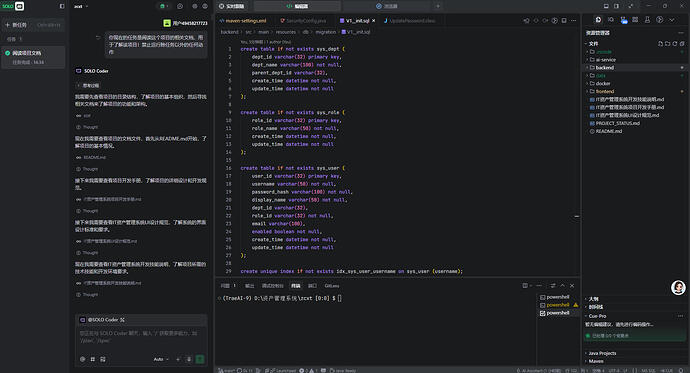Viewport: 690px width, 373px height.
Task: Toggle side panel layout icon in title bar
Action: click(x=617, y=6)
